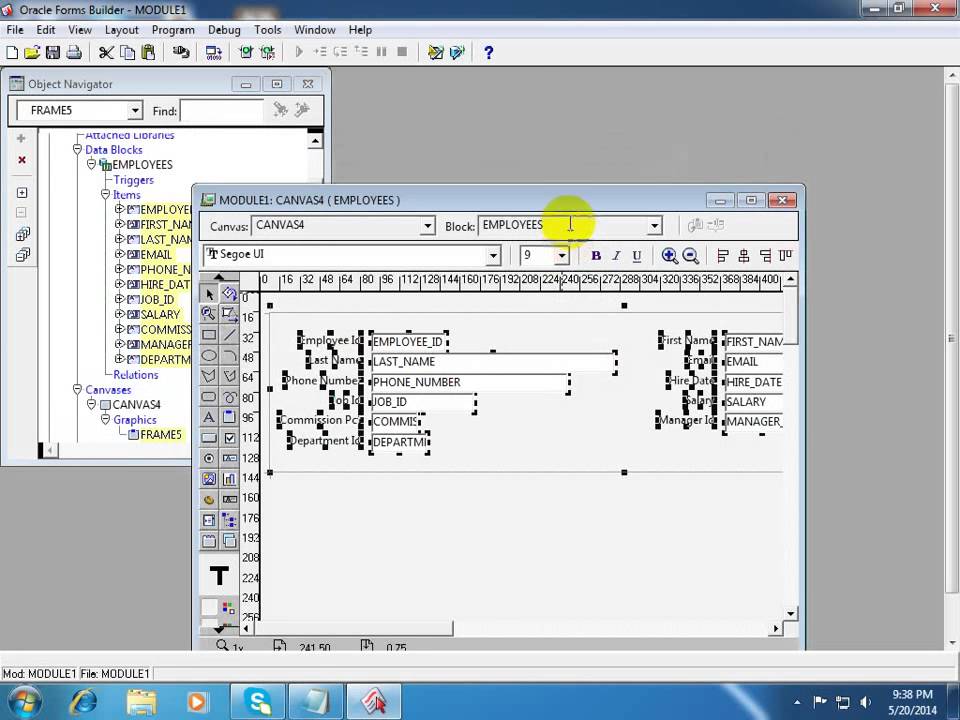
Task: Open the Layout menu
Action: (x=121, y=29)
